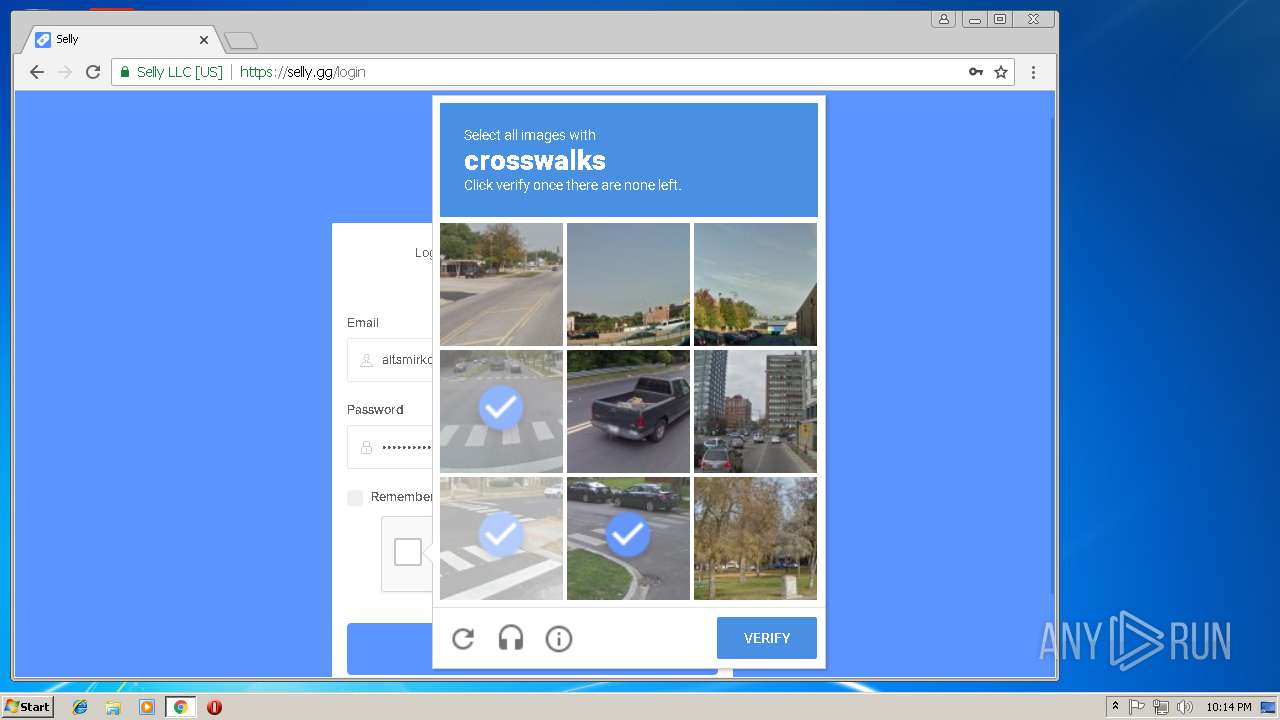Viewport: 1280px width, 720px height.
Task: Click the Opera taskbar icon
Action: pos(214,707)
